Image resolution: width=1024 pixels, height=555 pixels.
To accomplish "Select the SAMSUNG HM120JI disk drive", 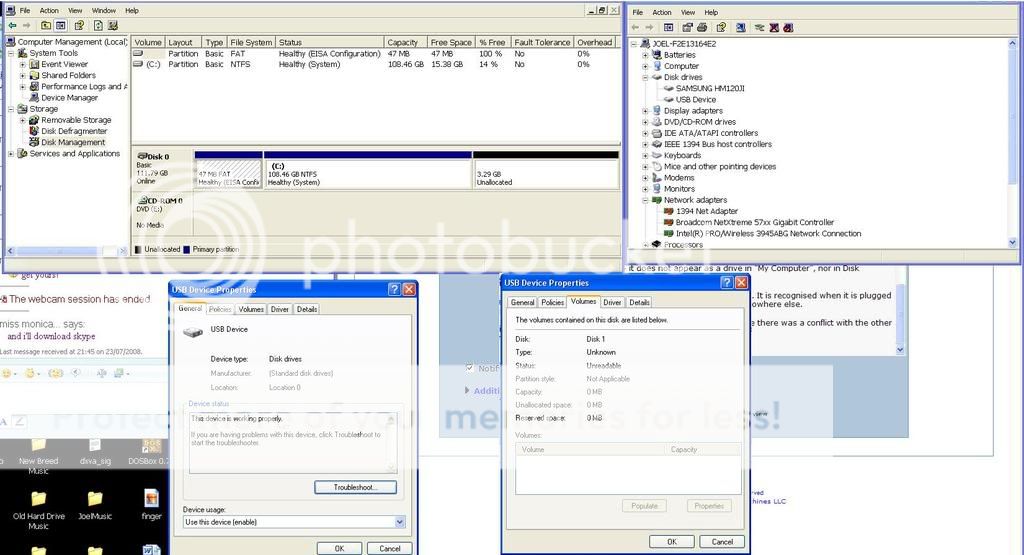I will click(x=709, y=88).
